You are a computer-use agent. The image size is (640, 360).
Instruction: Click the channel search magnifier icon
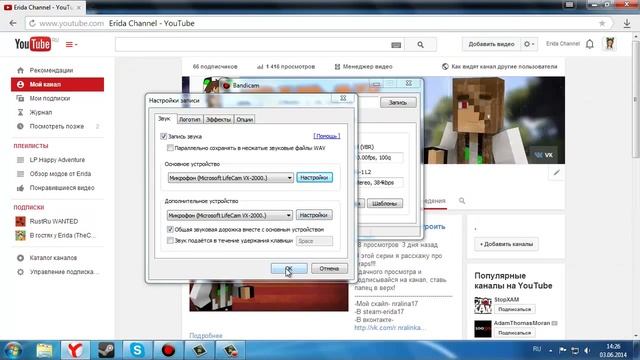coord(462,201)
